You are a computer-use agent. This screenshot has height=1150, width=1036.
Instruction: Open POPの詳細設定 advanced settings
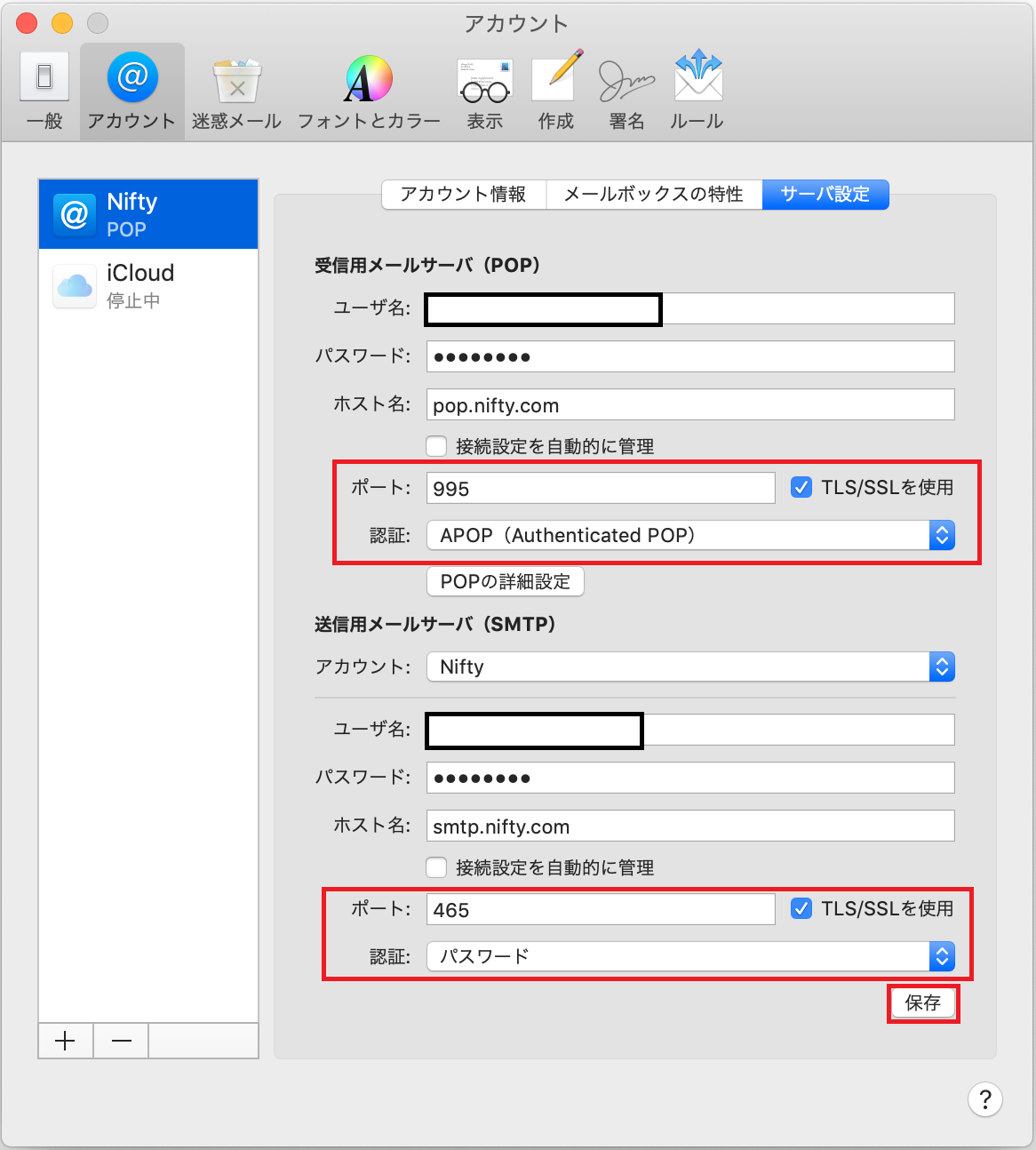click(505, 582)
